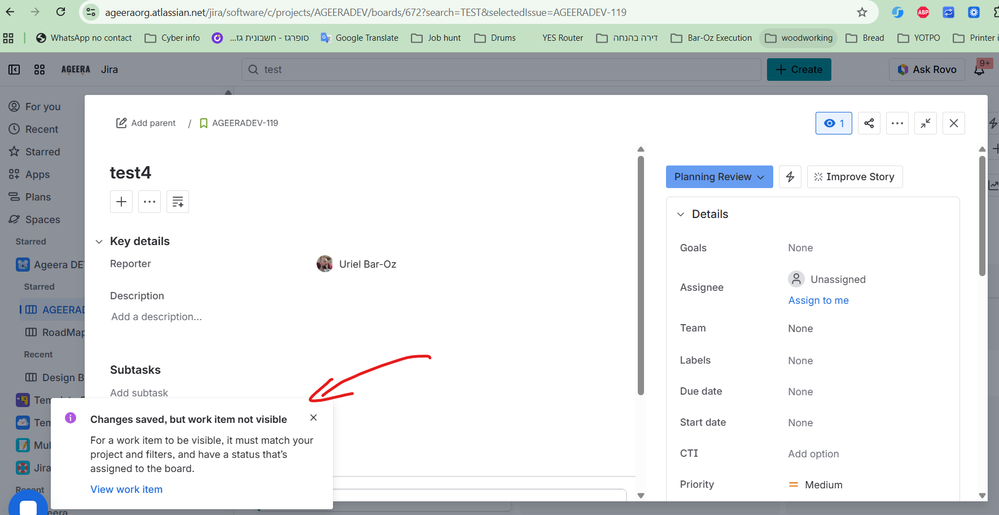Click the description panel scrollbar
Viewport: 999px width, 515px height.
point(641,274)
